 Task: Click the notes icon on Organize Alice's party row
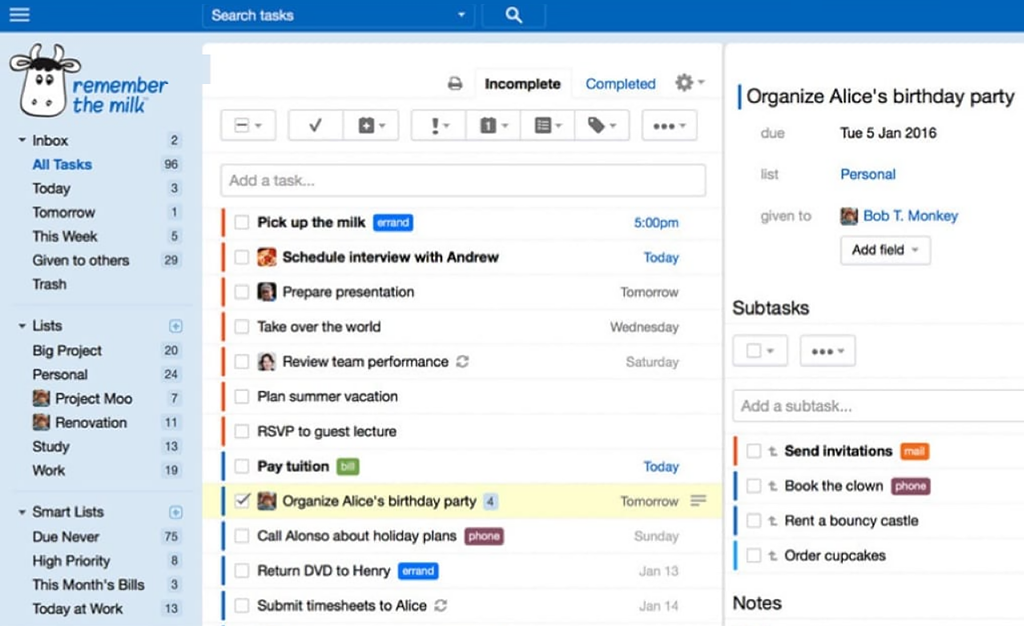click(698, 501)
